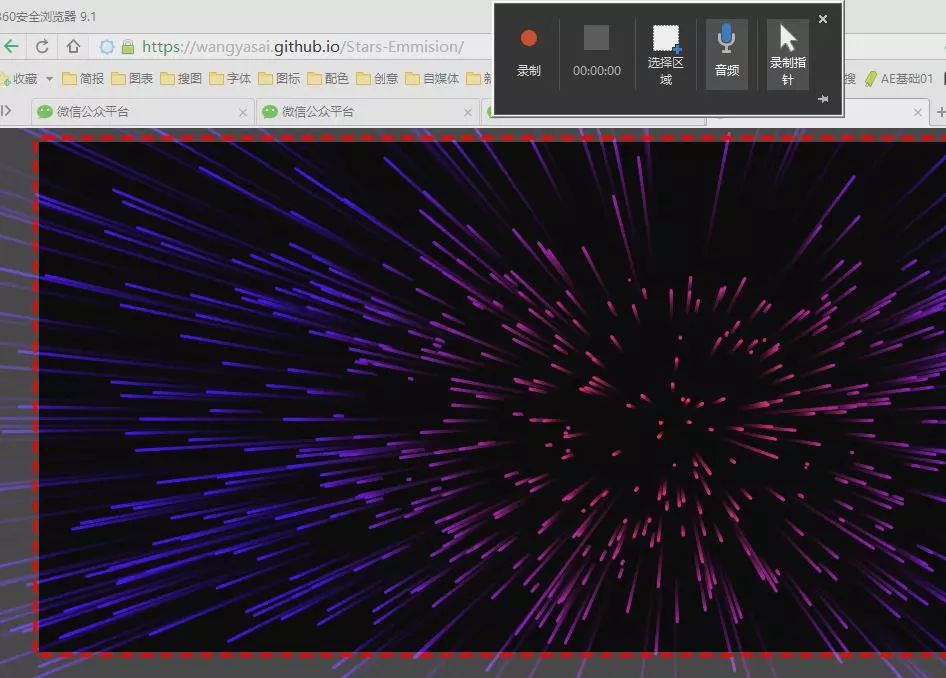Viewport: 946px width, 678px height.
Task: Open the AE基础01 bookmark
Action: point(899,79)
